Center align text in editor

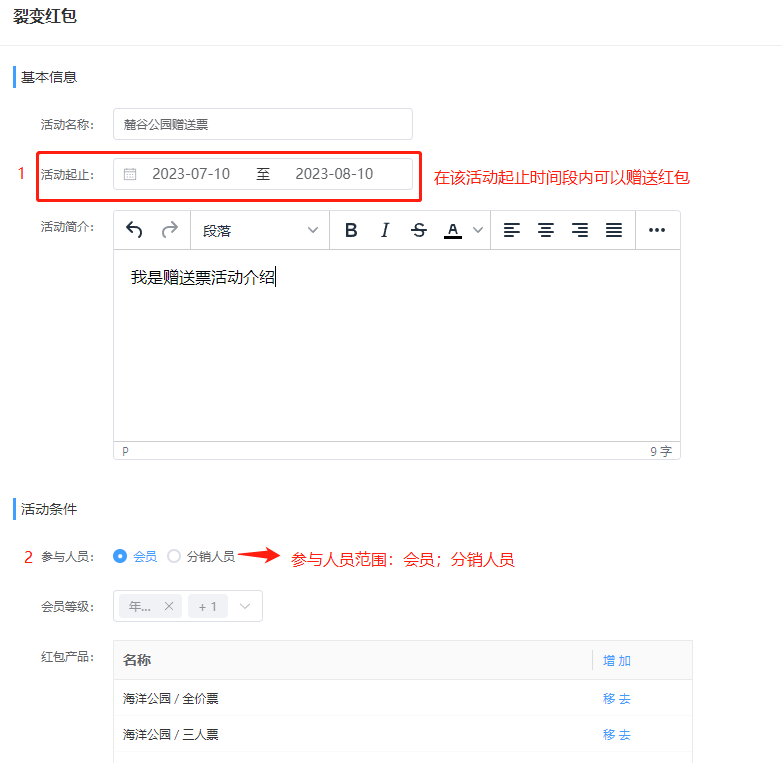(x=546, y=230)
